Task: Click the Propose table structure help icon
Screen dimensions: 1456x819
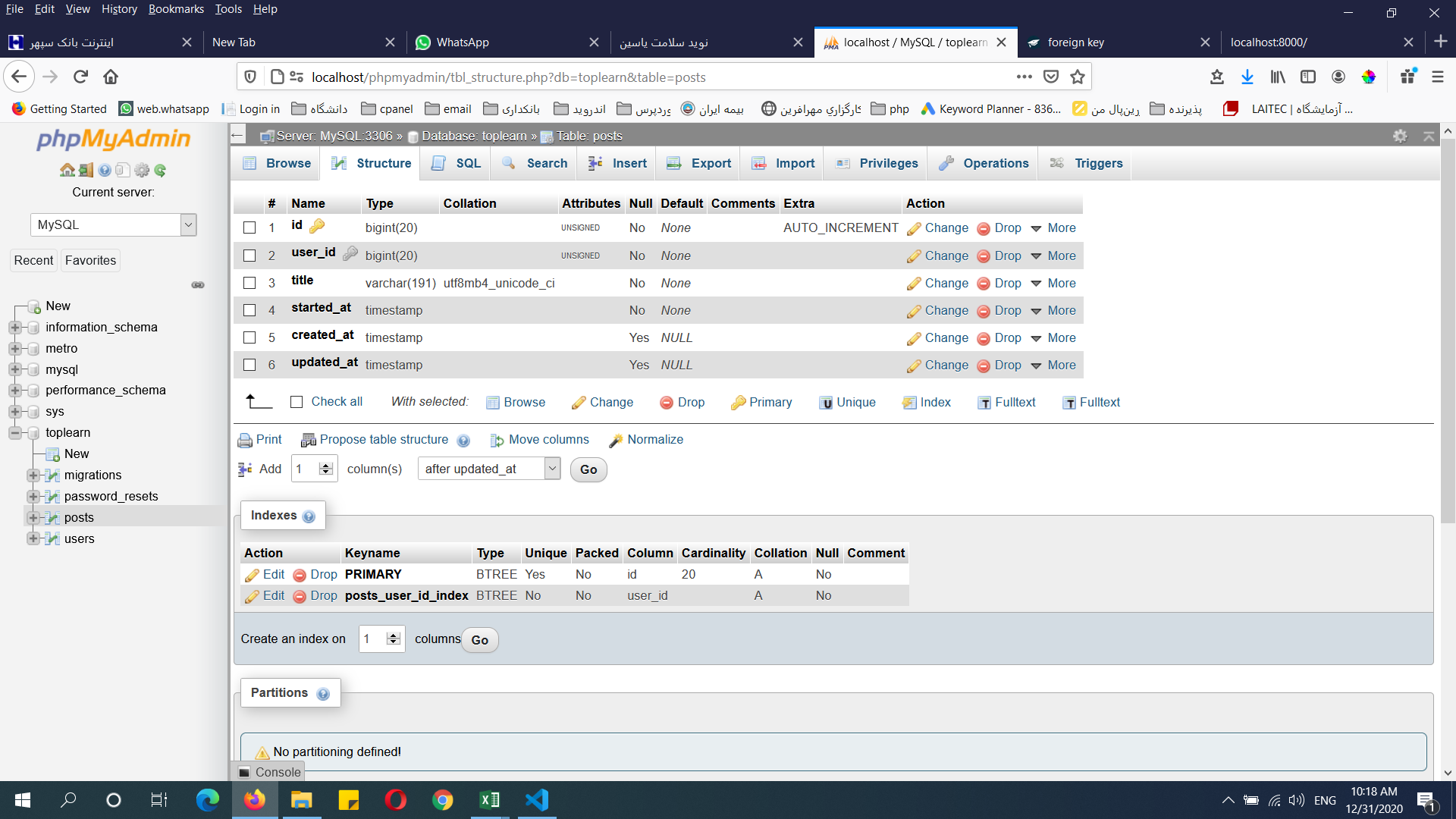Action: (x=463, y=441)
